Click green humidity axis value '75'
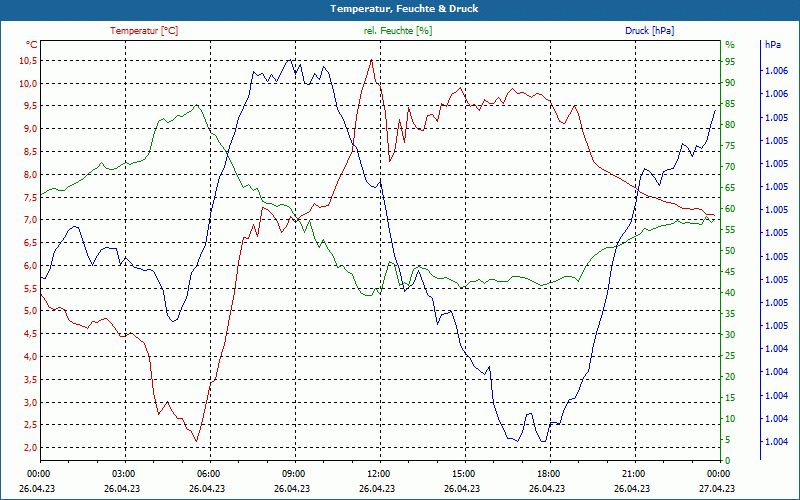The height and width of the screenshot is (500, 800). tap(730, 146)
